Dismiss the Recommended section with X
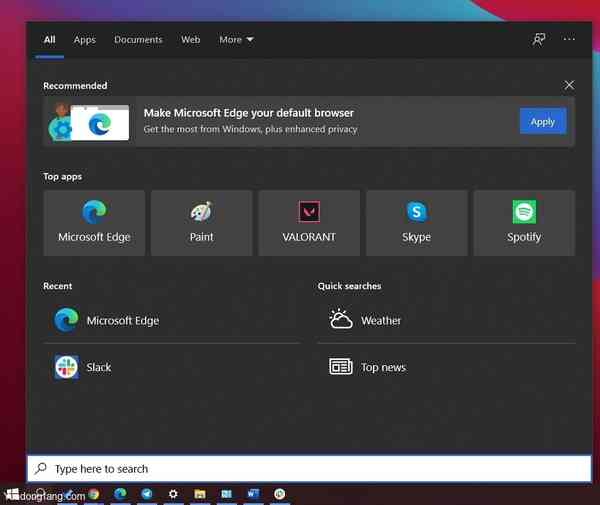The height and width of the screenshot is (505, 600). click(569, 85)
